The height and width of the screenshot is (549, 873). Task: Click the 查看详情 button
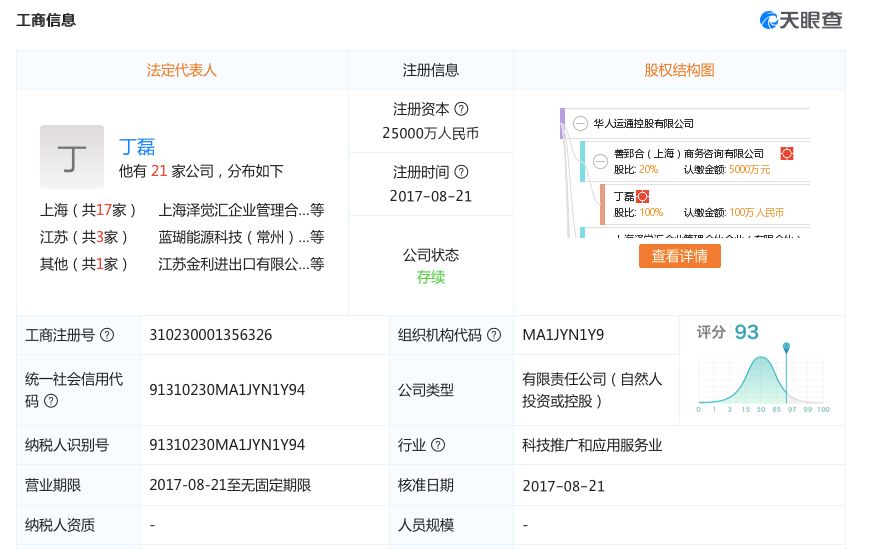(679, 256)
